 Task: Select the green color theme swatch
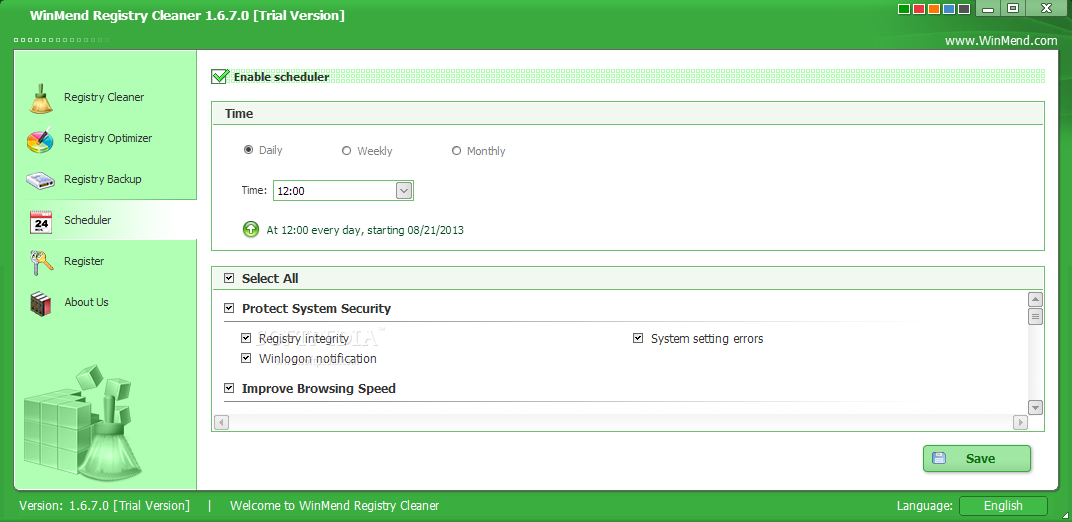pyautogui.click(x=904, y=10)
